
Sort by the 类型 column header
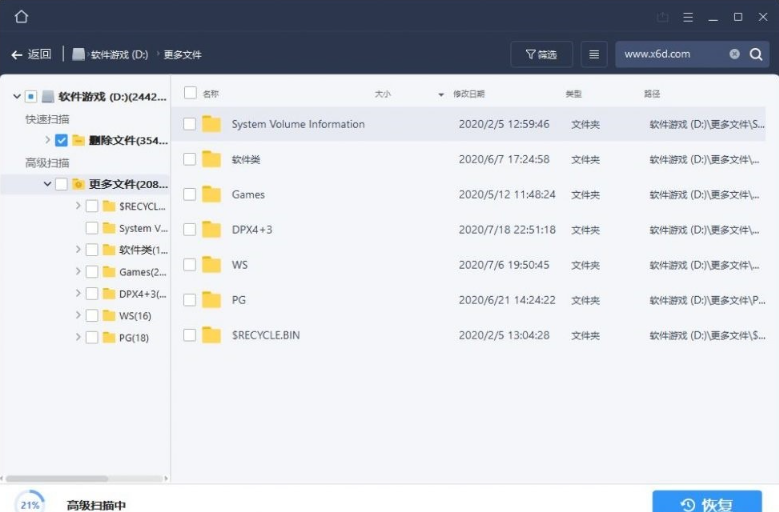click(573, 94)
